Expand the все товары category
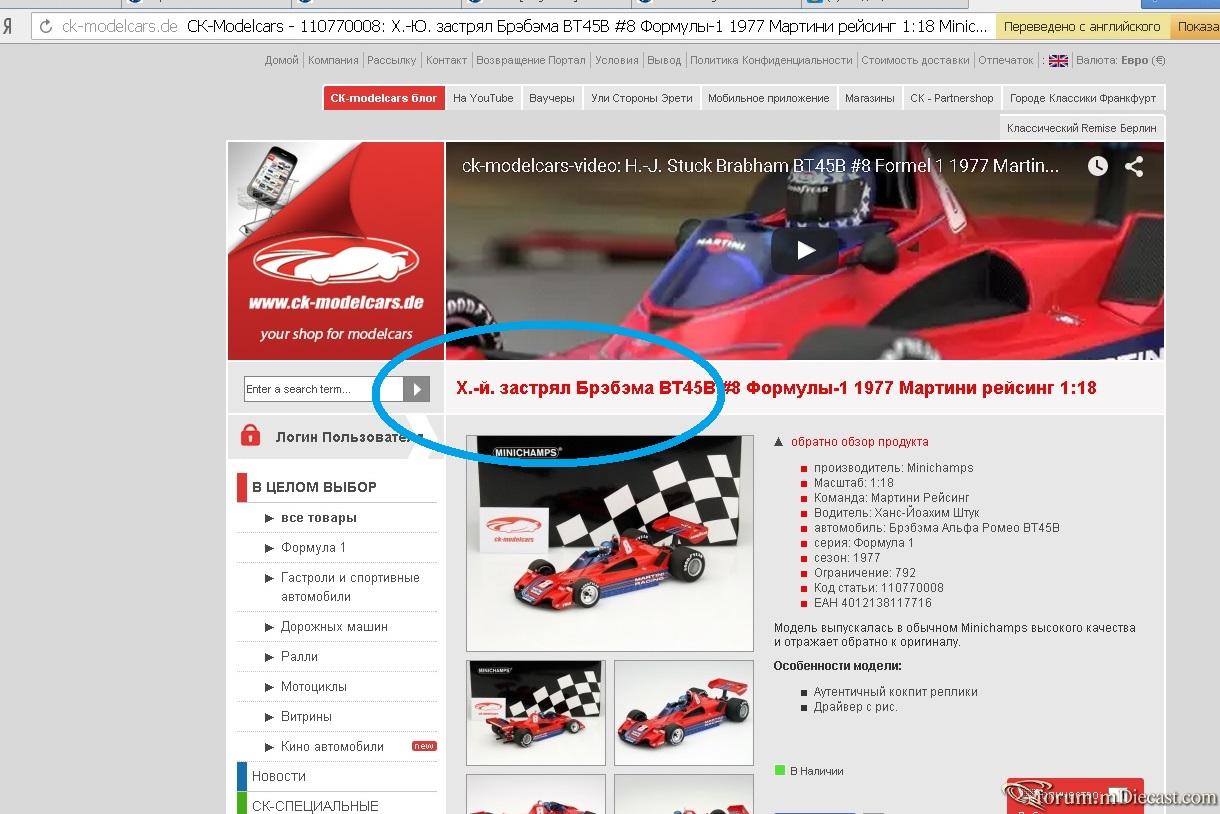This screenshot has height=814, width=1220. [x=319, y=518]
